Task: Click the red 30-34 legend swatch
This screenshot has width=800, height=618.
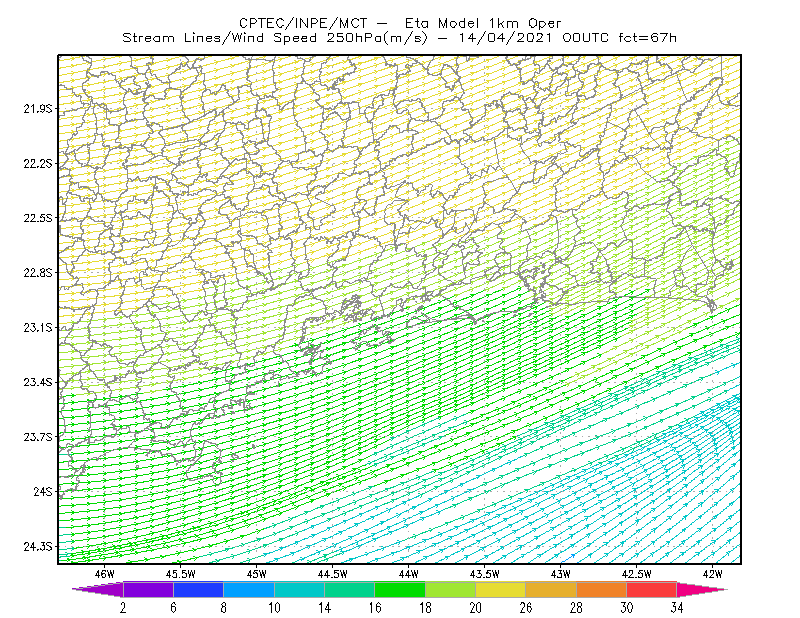Action: (x=652, y=589)
